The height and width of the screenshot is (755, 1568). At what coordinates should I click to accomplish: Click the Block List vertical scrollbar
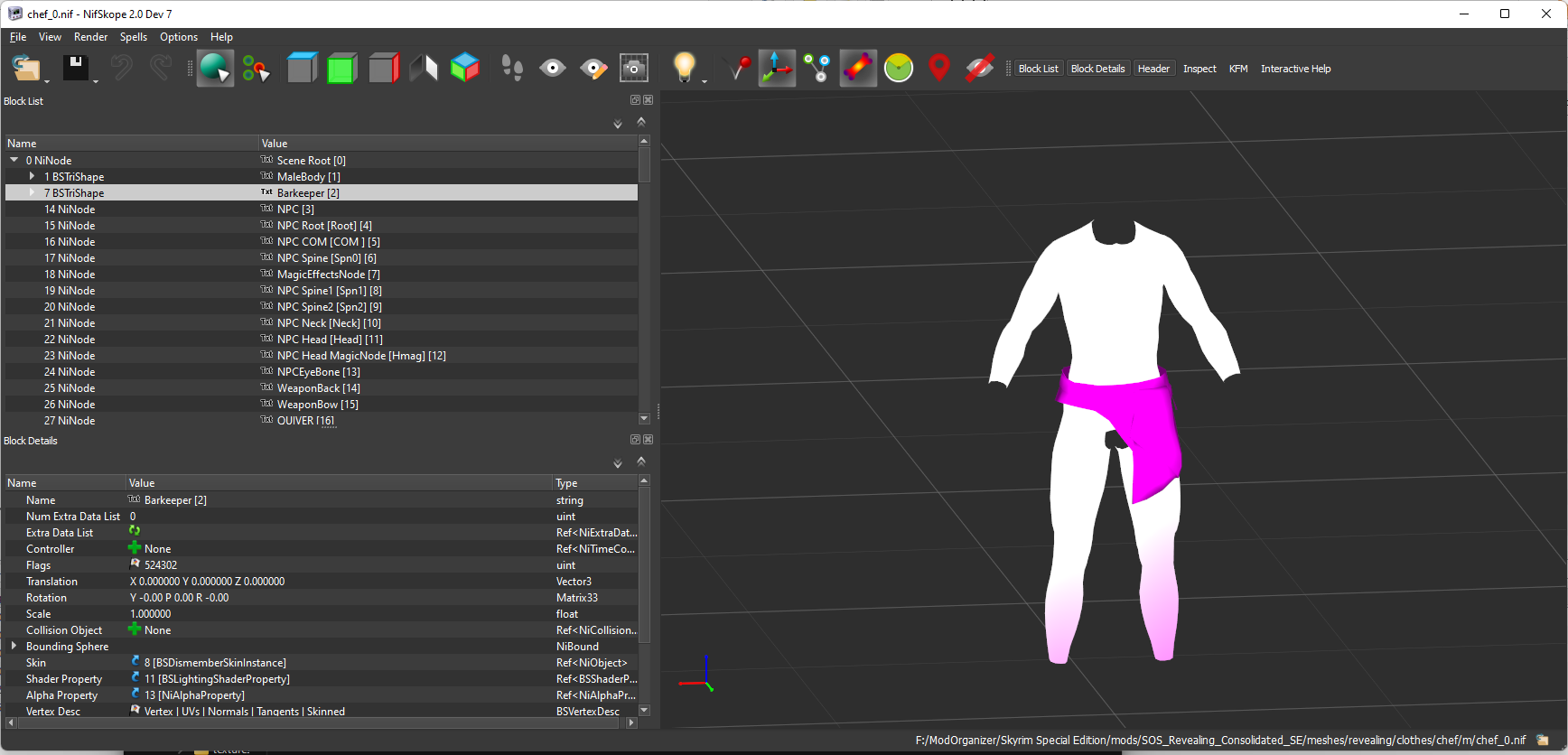point(644,280)
